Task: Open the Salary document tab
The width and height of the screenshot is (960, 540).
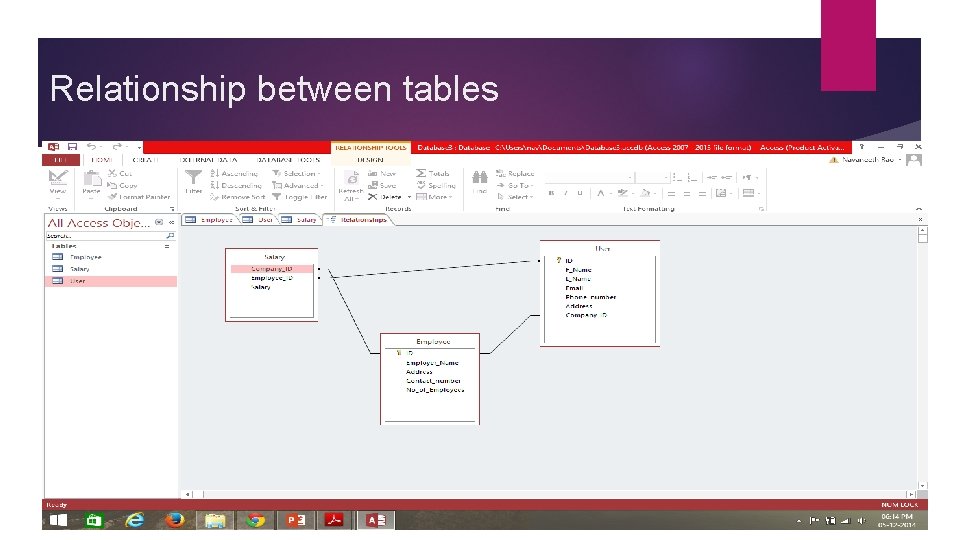Action: 300,220
